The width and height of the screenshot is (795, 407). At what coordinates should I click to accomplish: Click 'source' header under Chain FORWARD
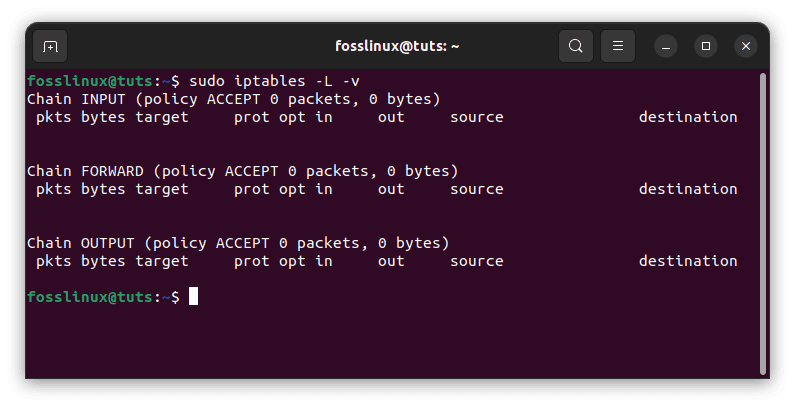[x=476, y=189]
